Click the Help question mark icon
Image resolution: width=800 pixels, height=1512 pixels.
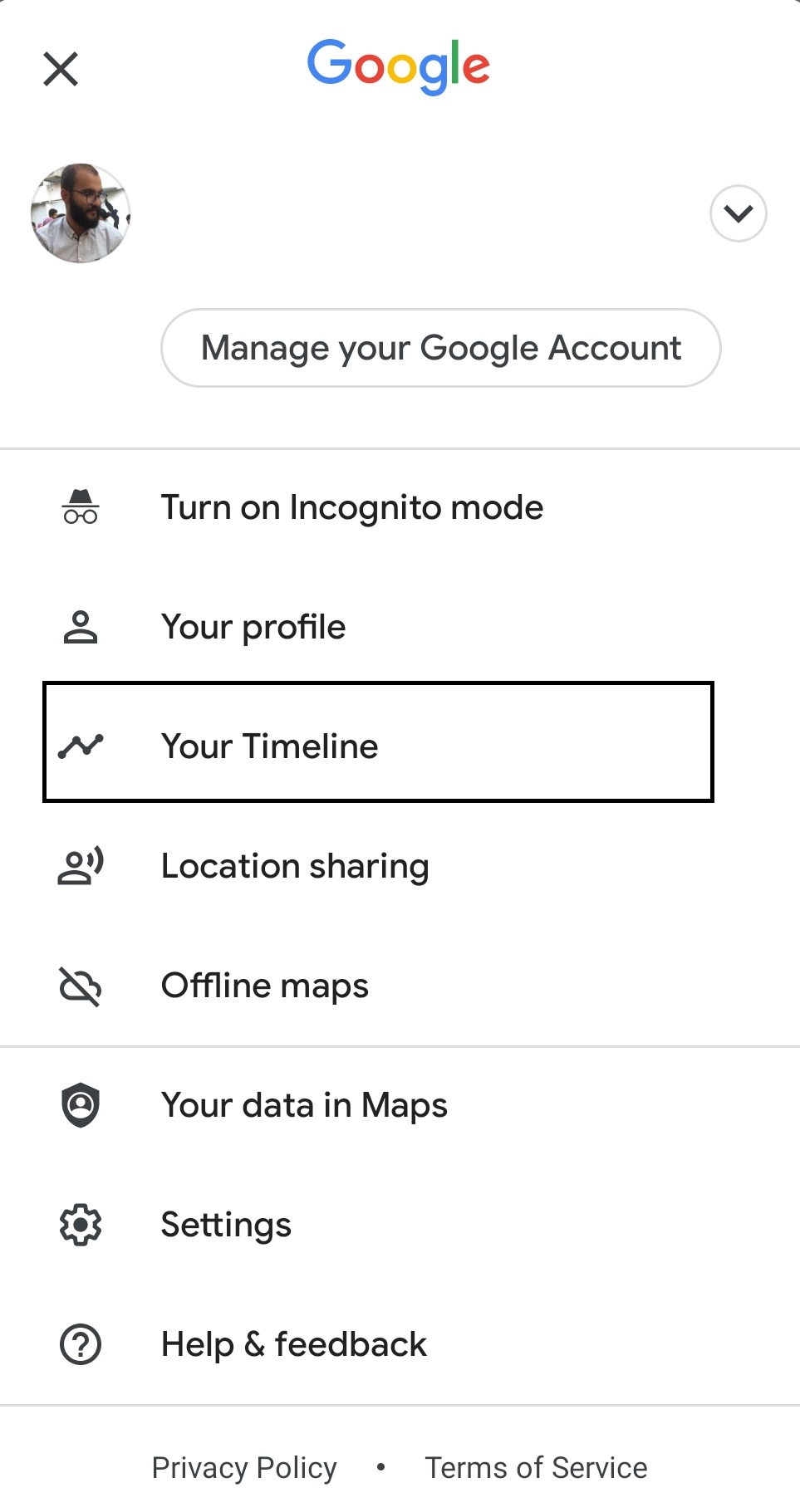(81, 1344)
